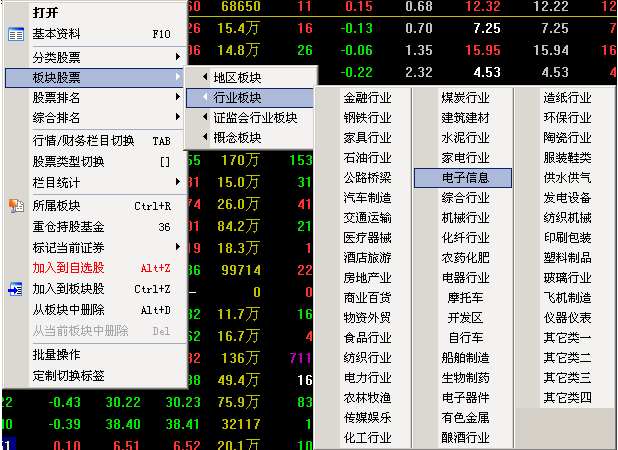Viewport: 618px width, 450px height.
Task: Select the 行业板块 submenu item
Action: pos(250,98)
